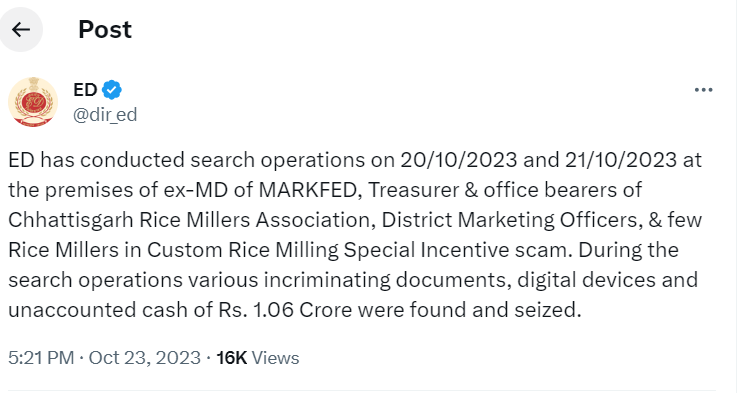Go back using the left arrow
Image resolution: width=750 pixels, height=393 pixels.
tap(21, 30)
